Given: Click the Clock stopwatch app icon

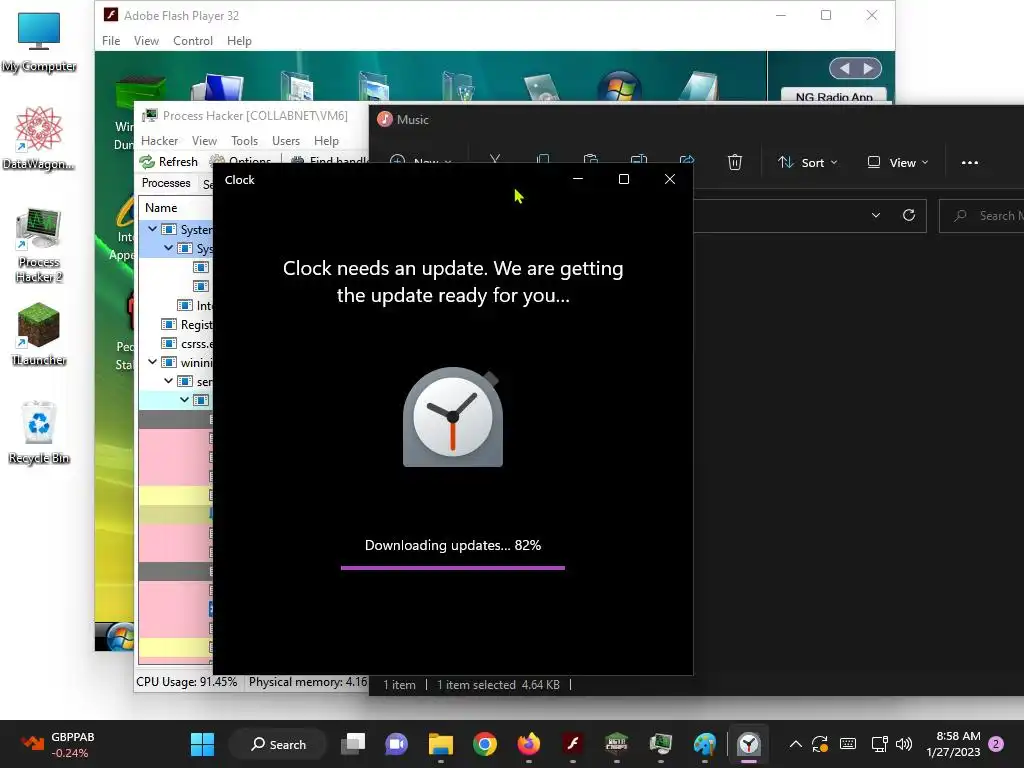Looking at the screenshot, I should coord(453,417).
